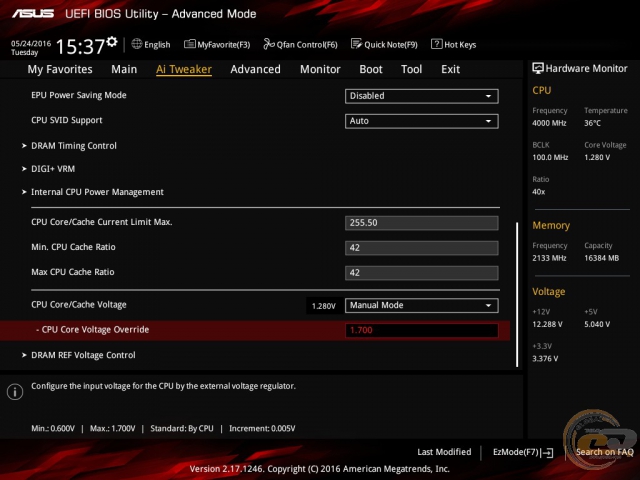Click the CPU temperature 36°C value
The image size is (640, 480).
(592, 123)
